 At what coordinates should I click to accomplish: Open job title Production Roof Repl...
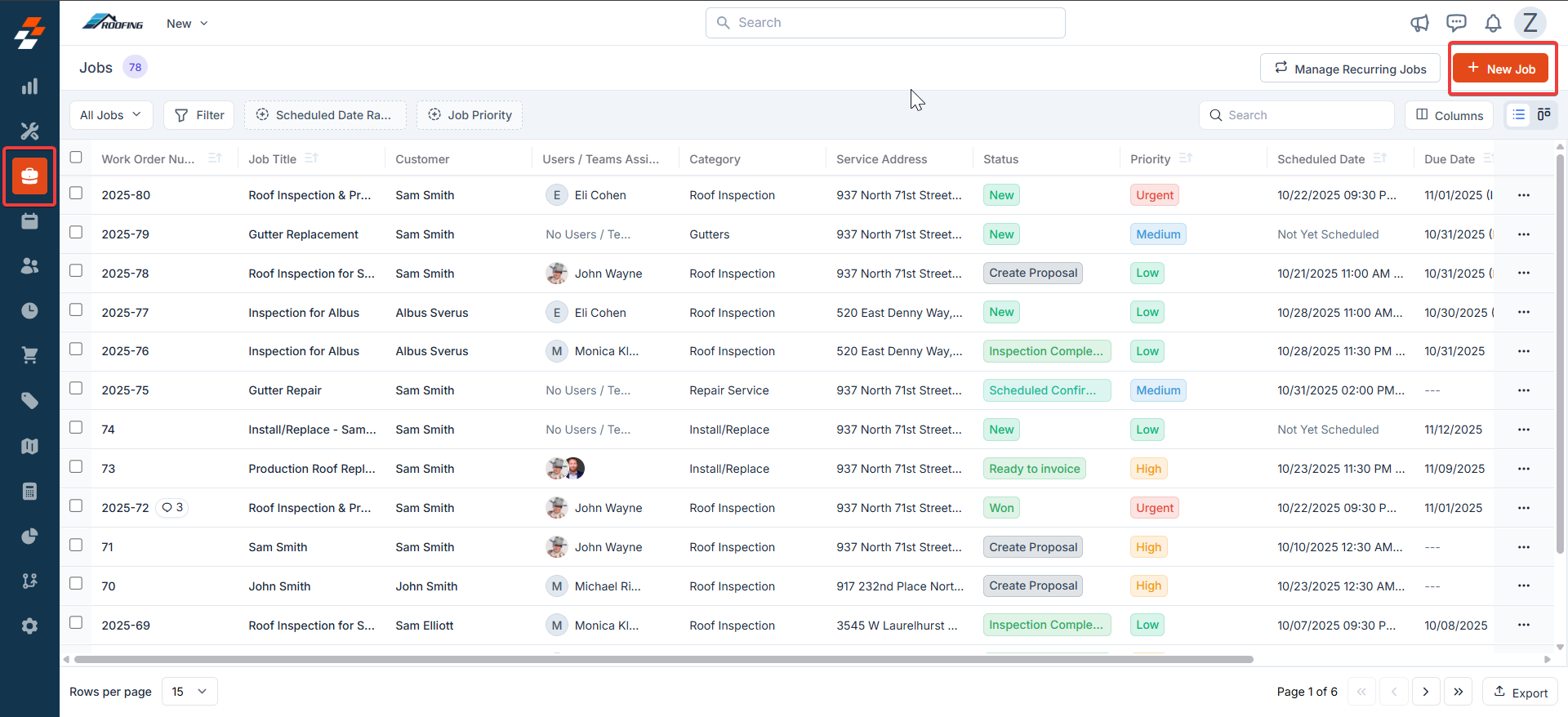(x=312, y=469)
